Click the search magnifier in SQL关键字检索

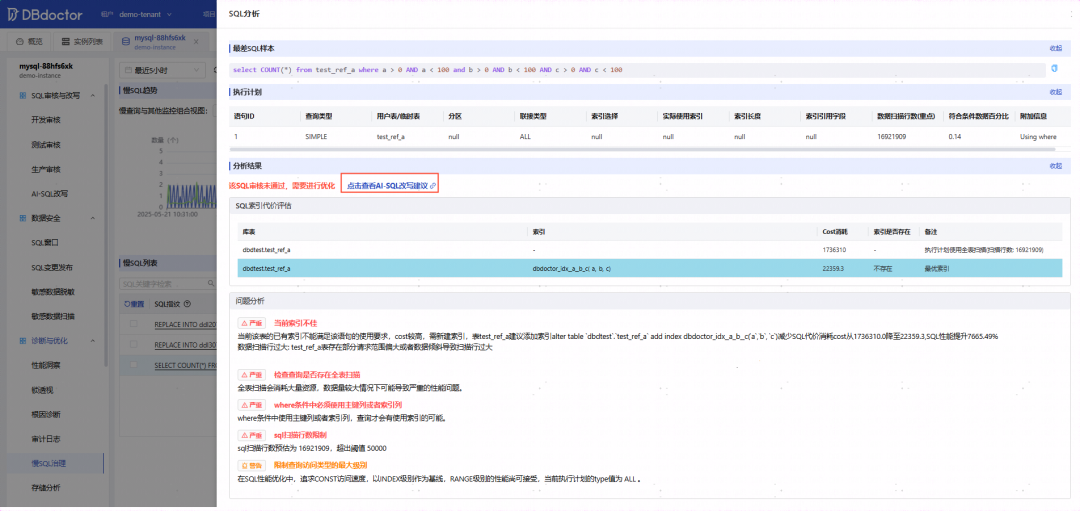211,283
